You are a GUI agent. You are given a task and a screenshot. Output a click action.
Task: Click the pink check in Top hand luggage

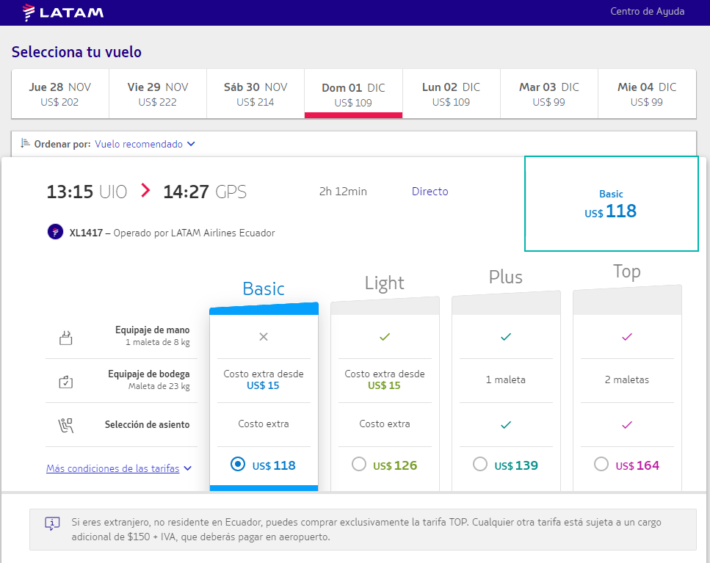click(x=627, y=337)
